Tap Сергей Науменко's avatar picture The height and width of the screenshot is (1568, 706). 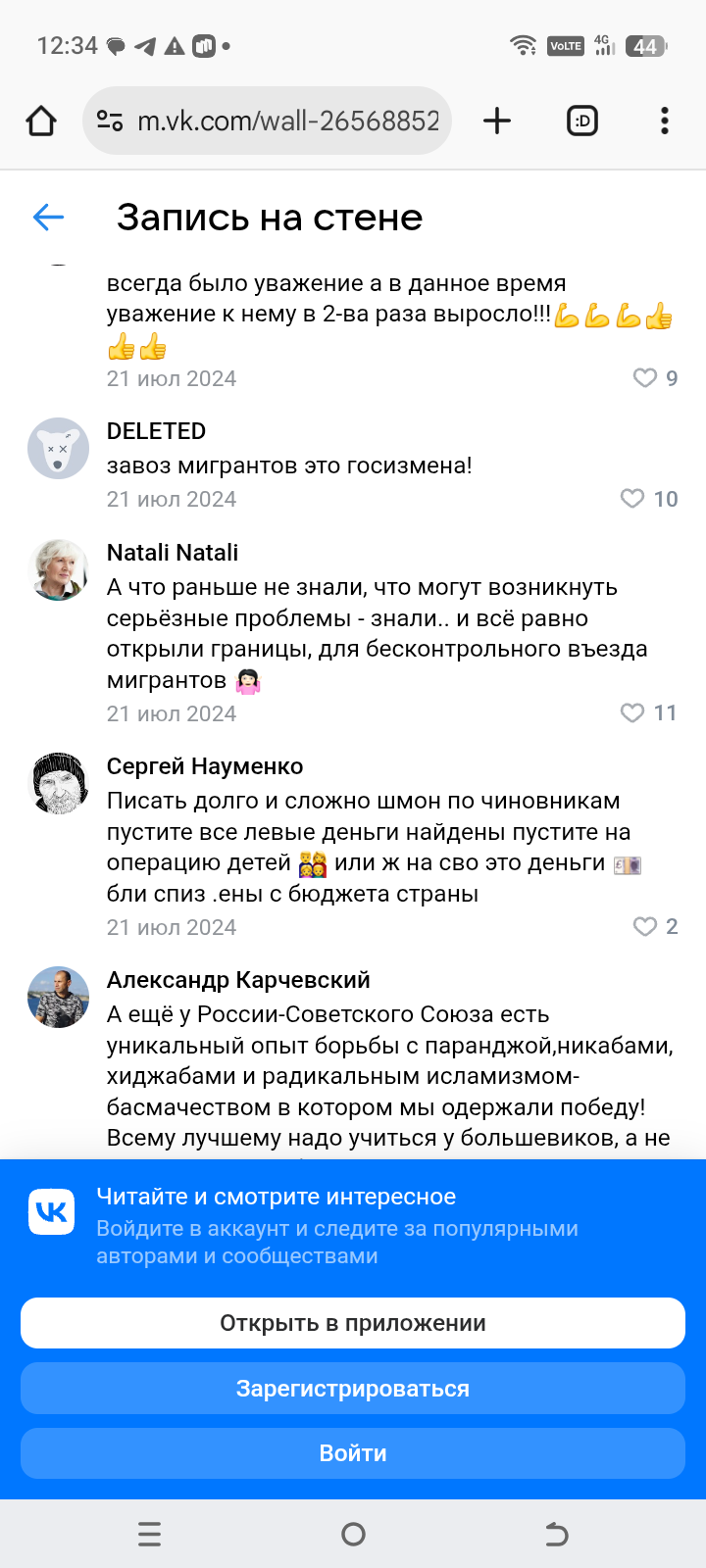pos(59,783)
